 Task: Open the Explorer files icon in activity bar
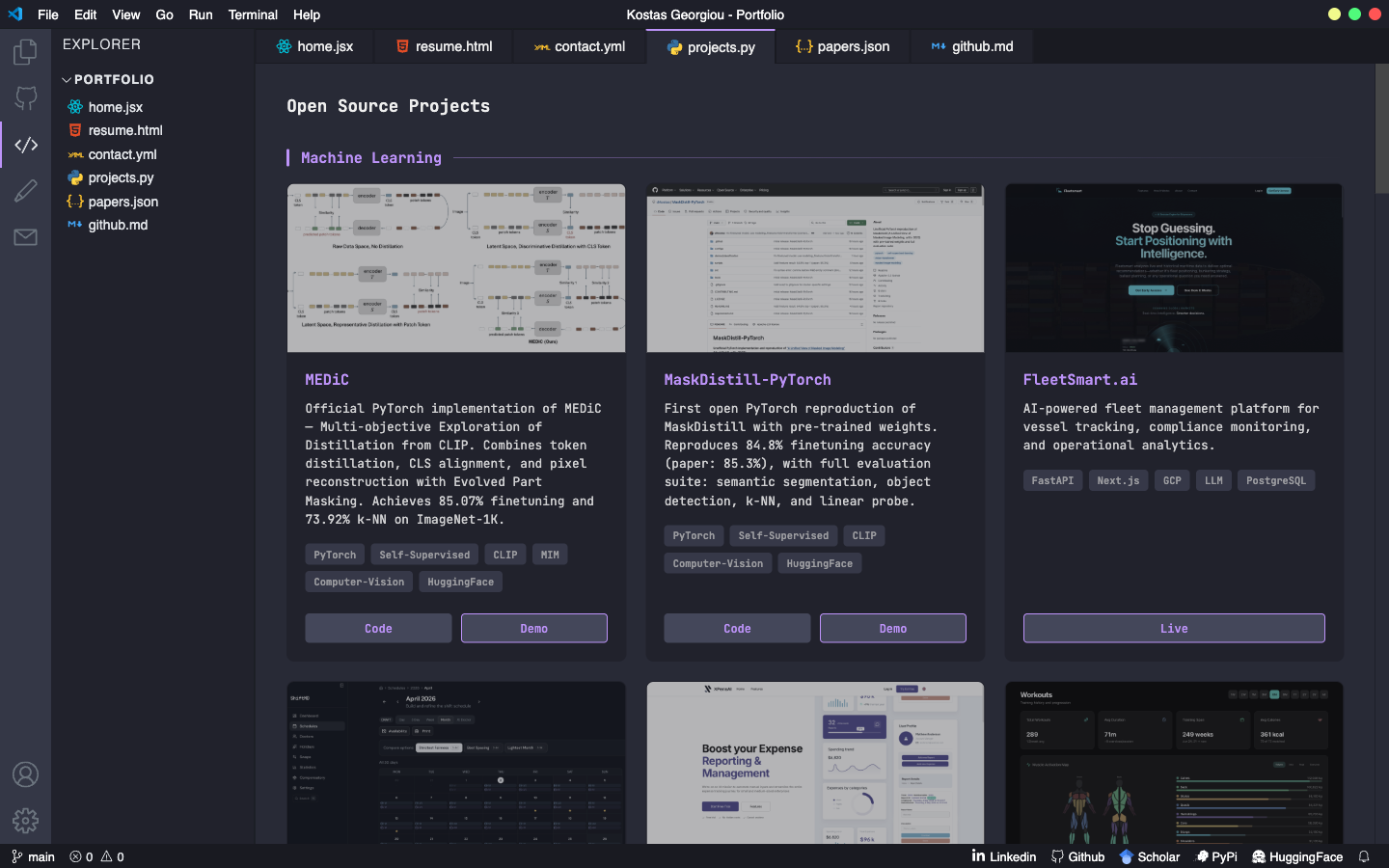25,51
